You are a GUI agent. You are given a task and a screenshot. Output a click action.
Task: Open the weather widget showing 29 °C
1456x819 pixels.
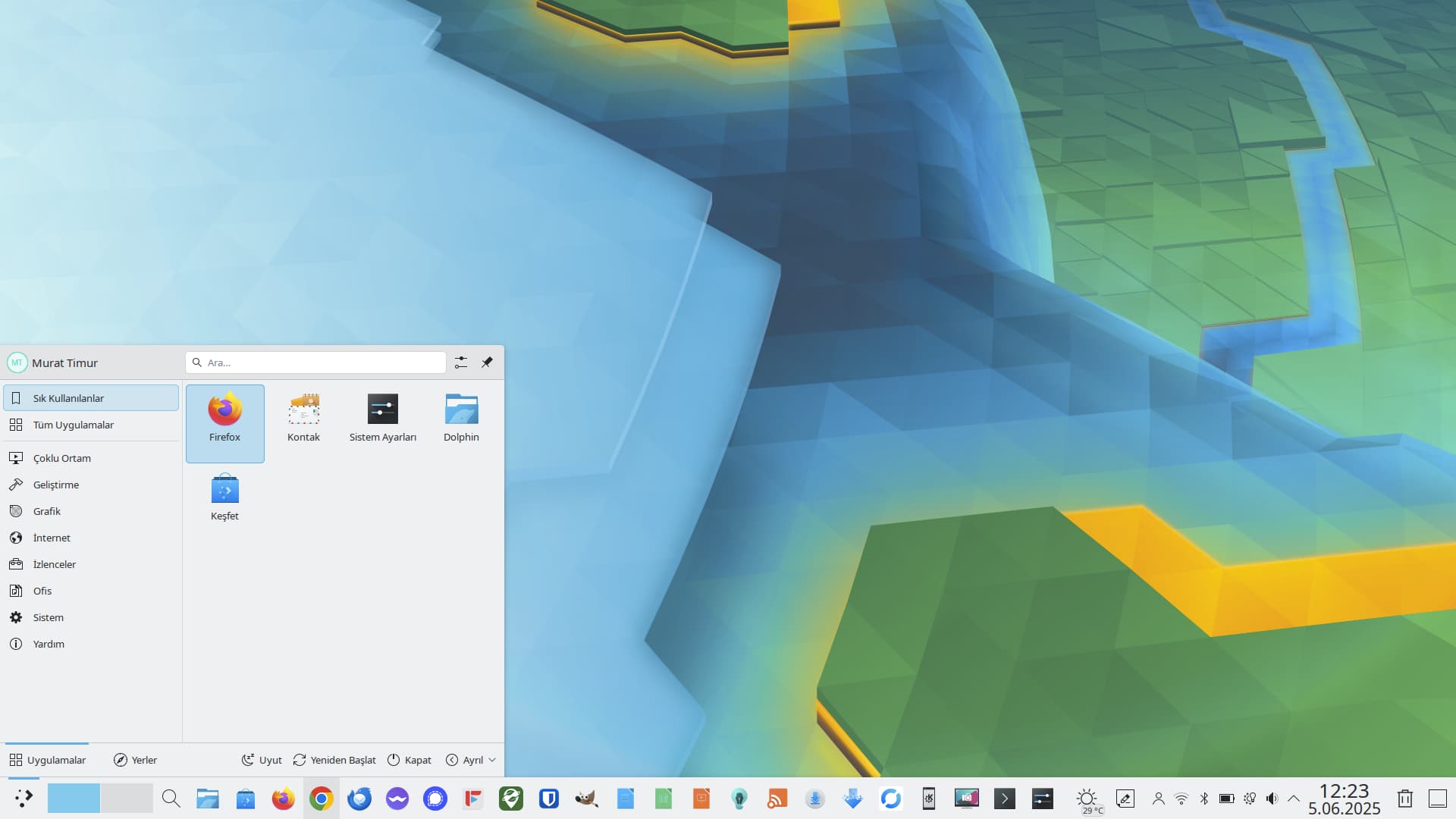(1087, 799)
